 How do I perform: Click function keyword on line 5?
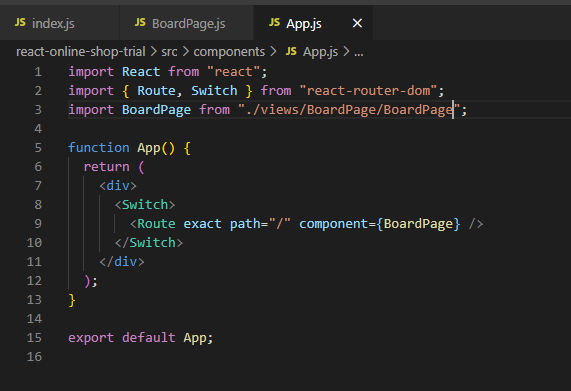(x=99, y=147)
